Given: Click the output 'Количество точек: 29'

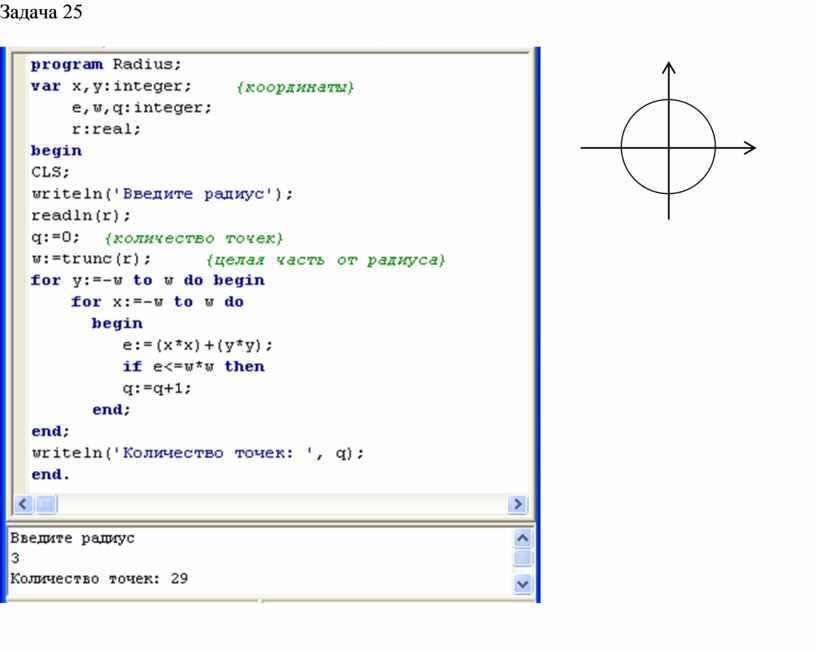Looking at the screenshot, I should click(99, 579).
